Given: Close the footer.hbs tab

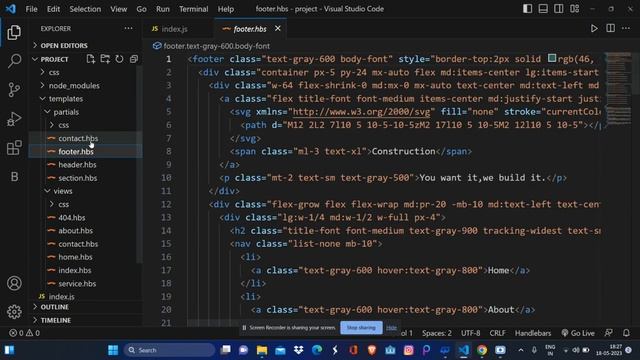Looking at the screenshot, I should tap(278, 29).
